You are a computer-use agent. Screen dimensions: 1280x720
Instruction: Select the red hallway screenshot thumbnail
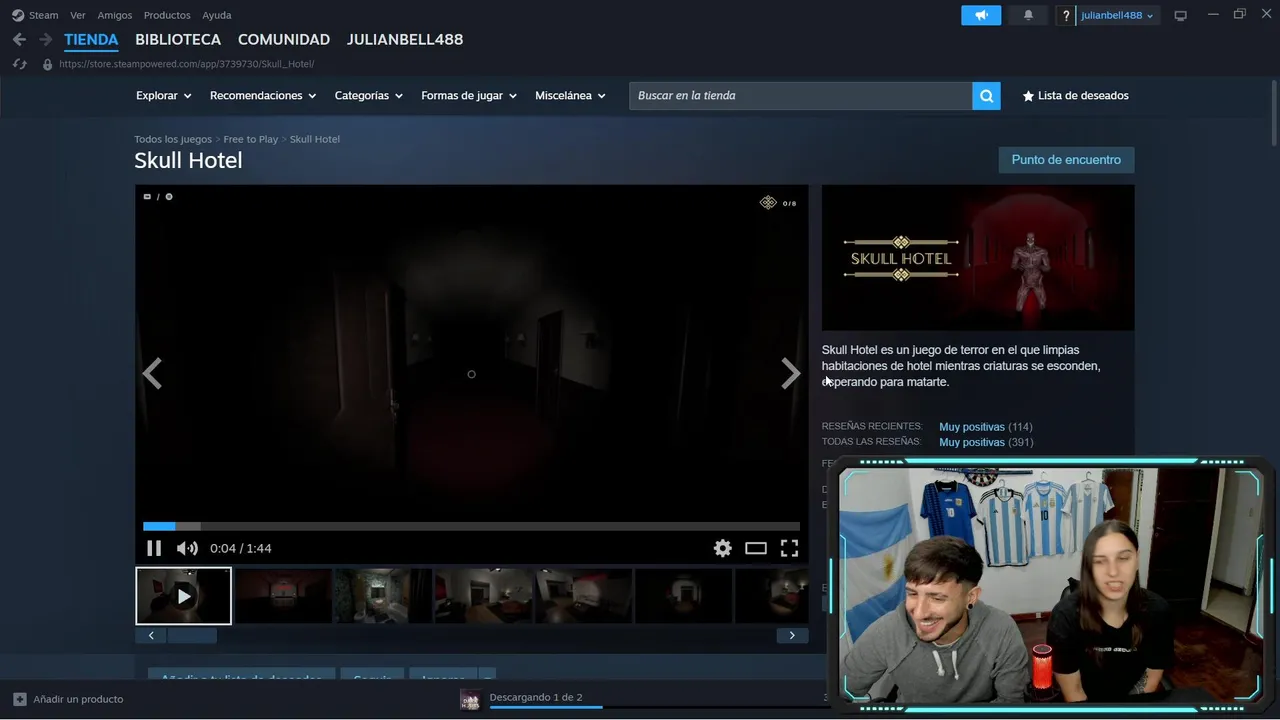click(x=283, y=596)
